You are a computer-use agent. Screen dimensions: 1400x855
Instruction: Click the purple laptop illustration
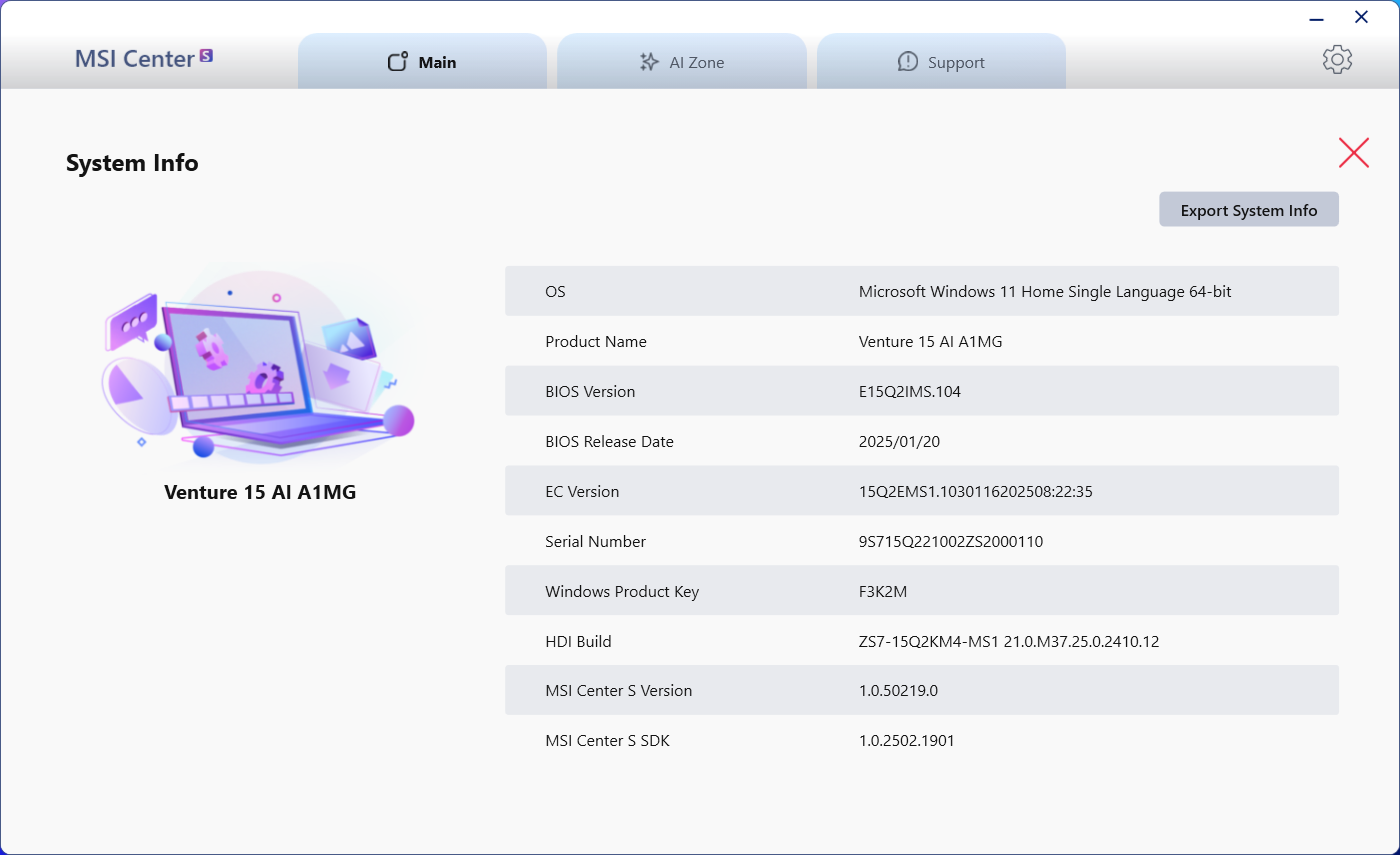pyautogui.click(x=257, y=365)
